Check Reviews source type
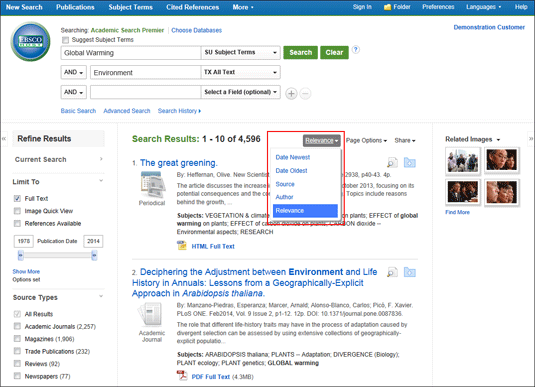The width and height of the screenshot is (535, 387). (x=17, y=363)
